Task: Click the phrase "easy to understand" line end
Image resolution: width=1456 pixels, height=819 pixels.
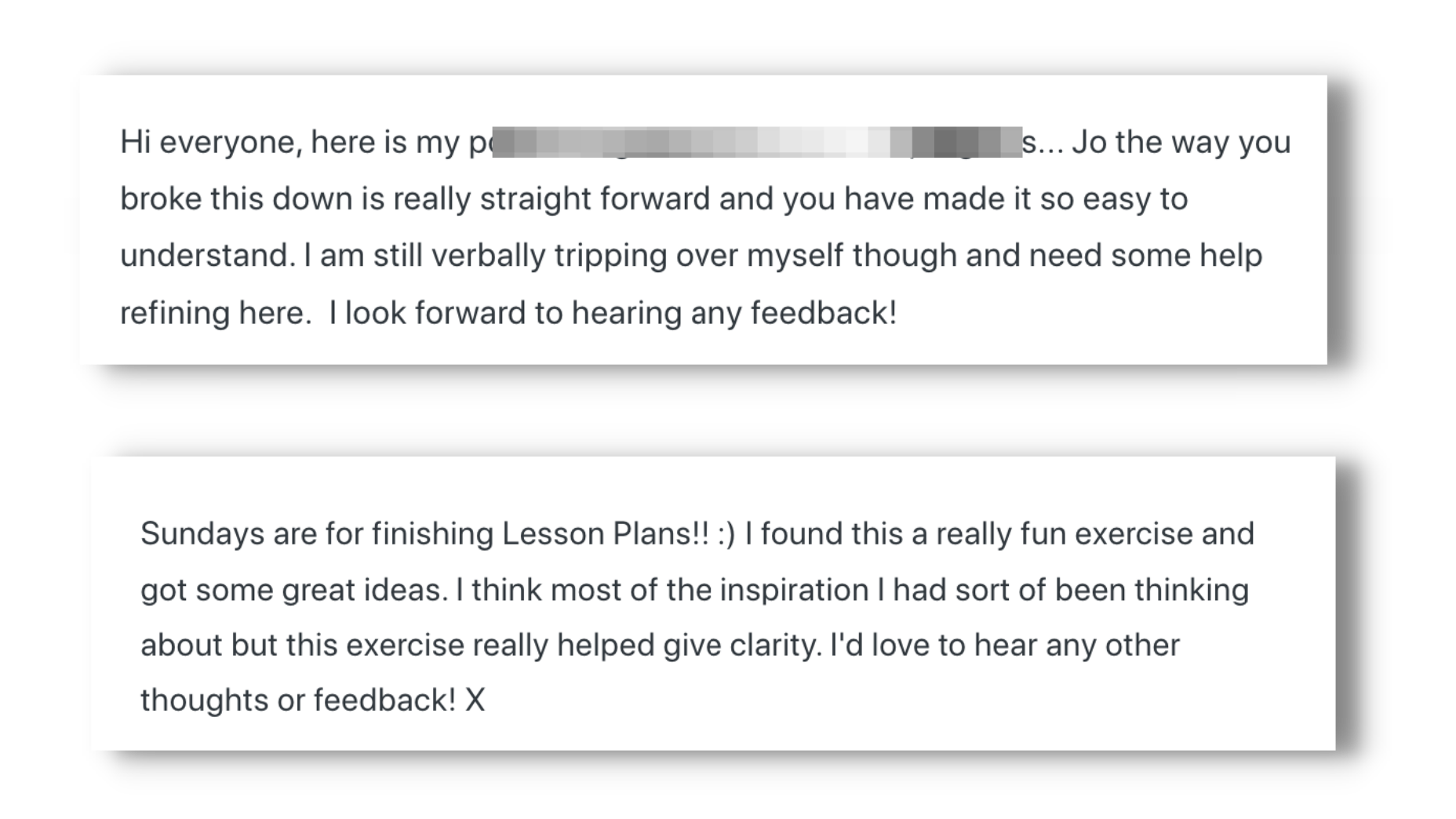Action: (1135, 199)
